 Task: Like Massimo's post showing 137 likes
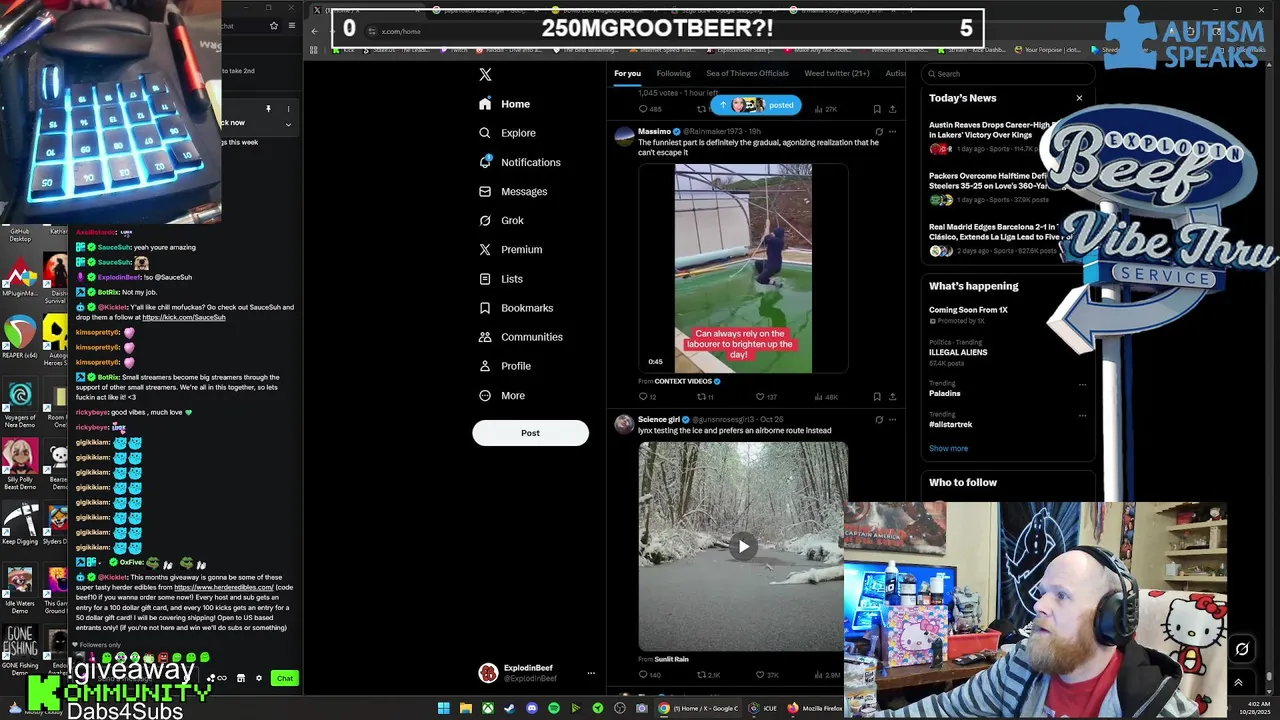click(765, 397)
